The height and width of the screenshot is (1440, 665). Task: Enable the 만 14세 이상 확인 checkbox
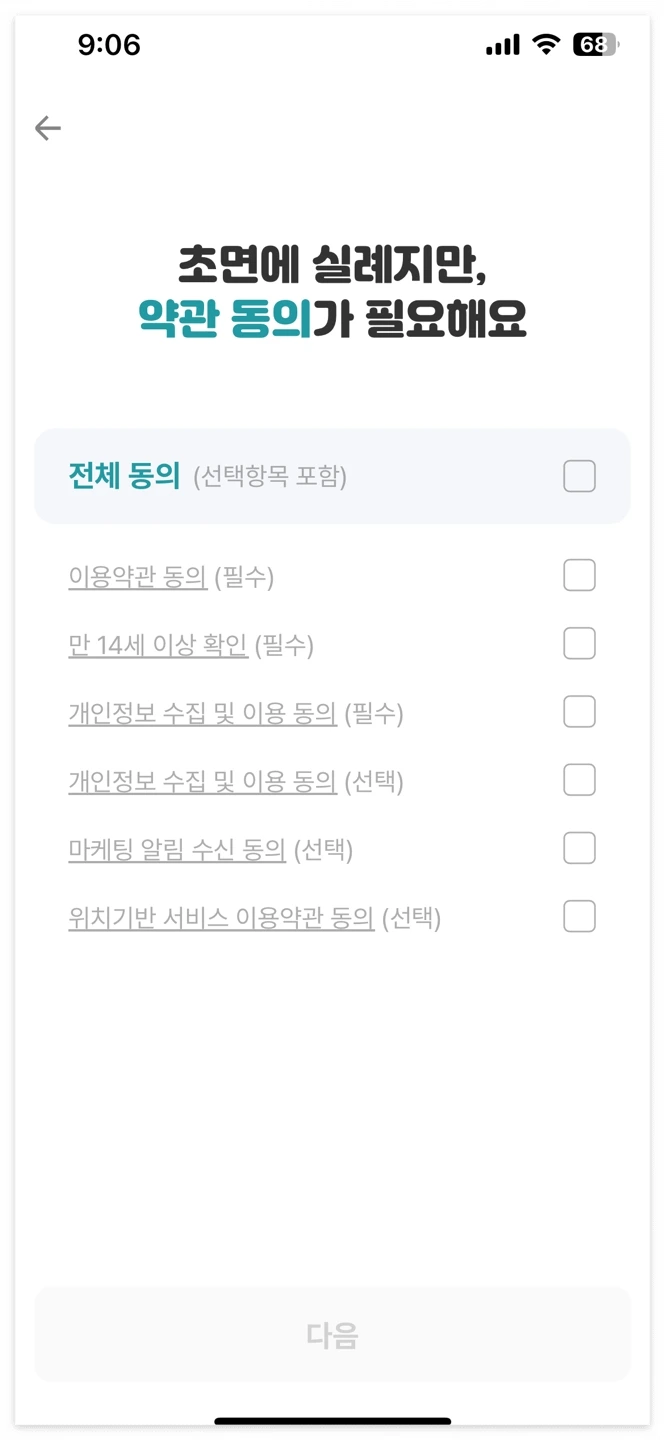point(579,644)
